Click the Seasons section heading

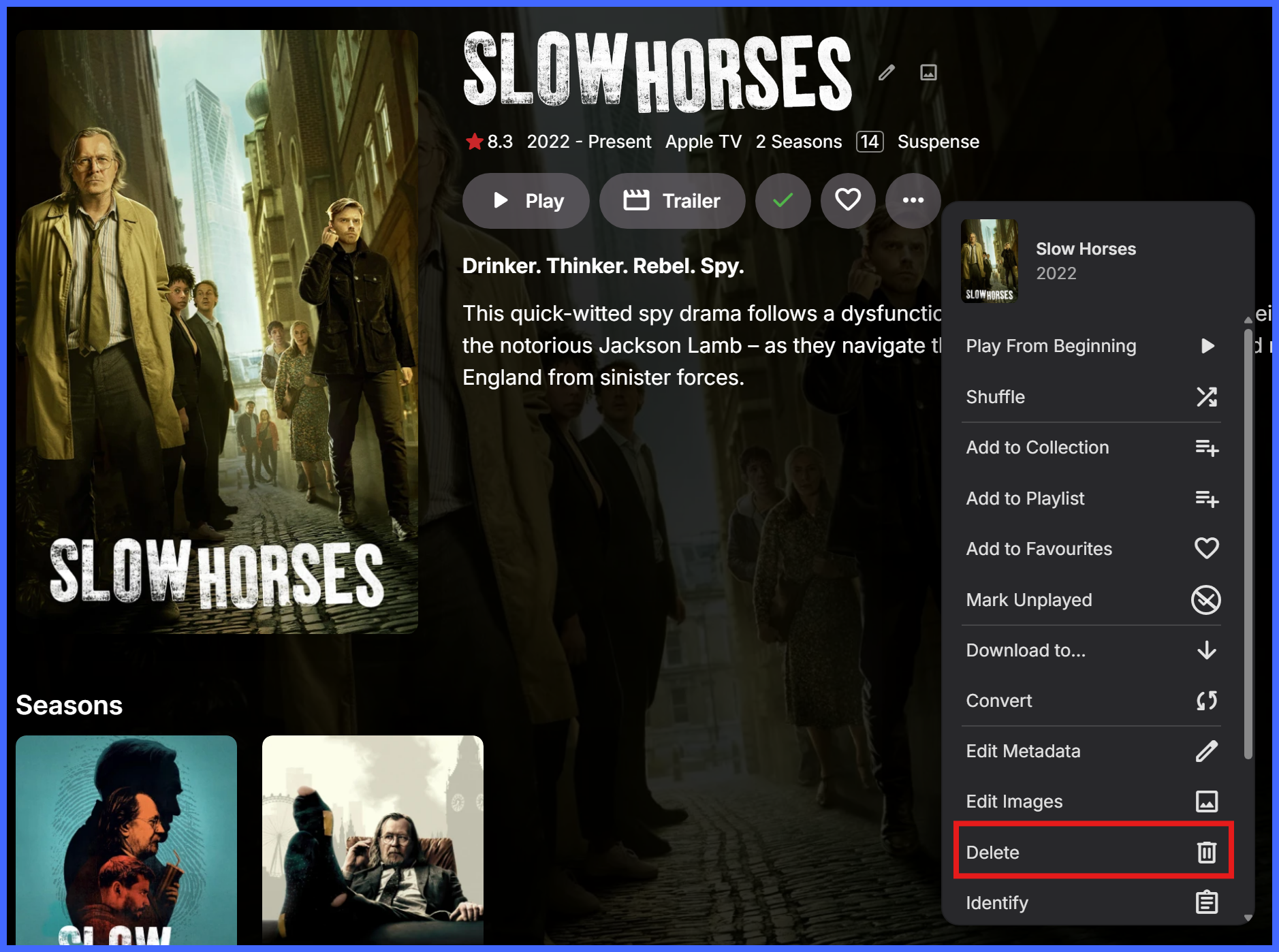(x=69, y=705)
